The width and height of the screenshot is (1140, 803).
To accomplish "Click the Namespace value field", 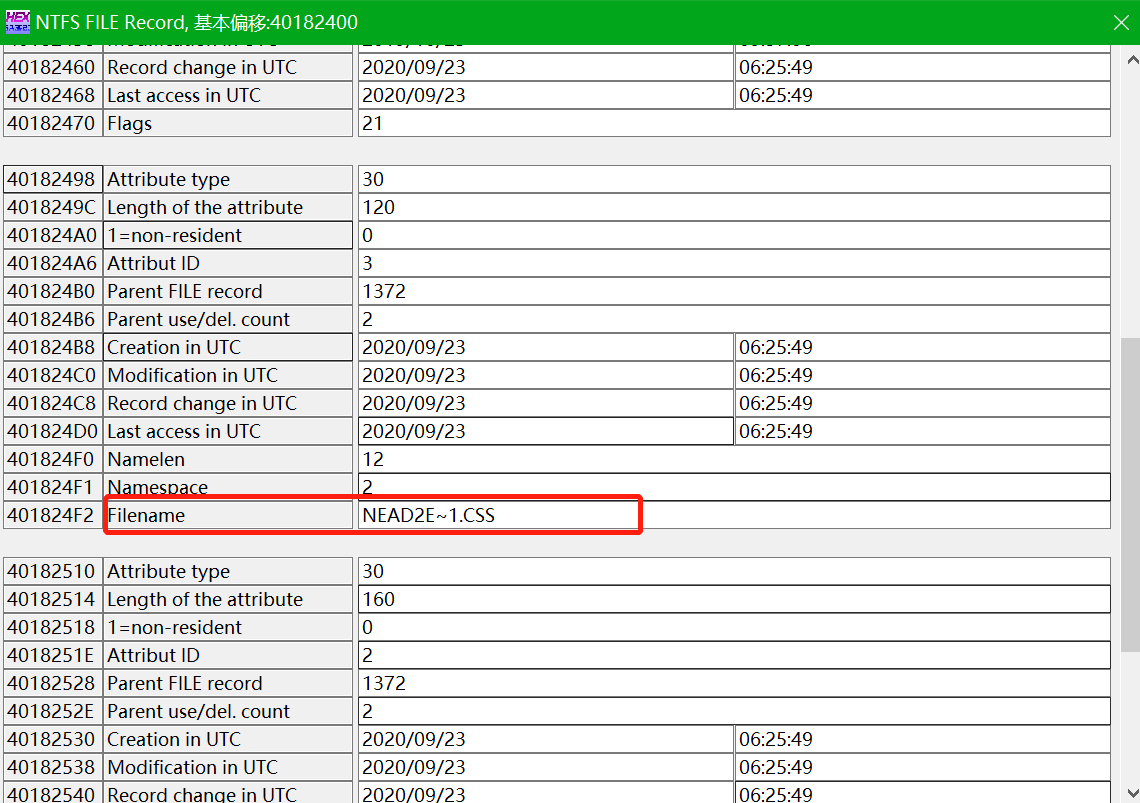I will 734,487.
